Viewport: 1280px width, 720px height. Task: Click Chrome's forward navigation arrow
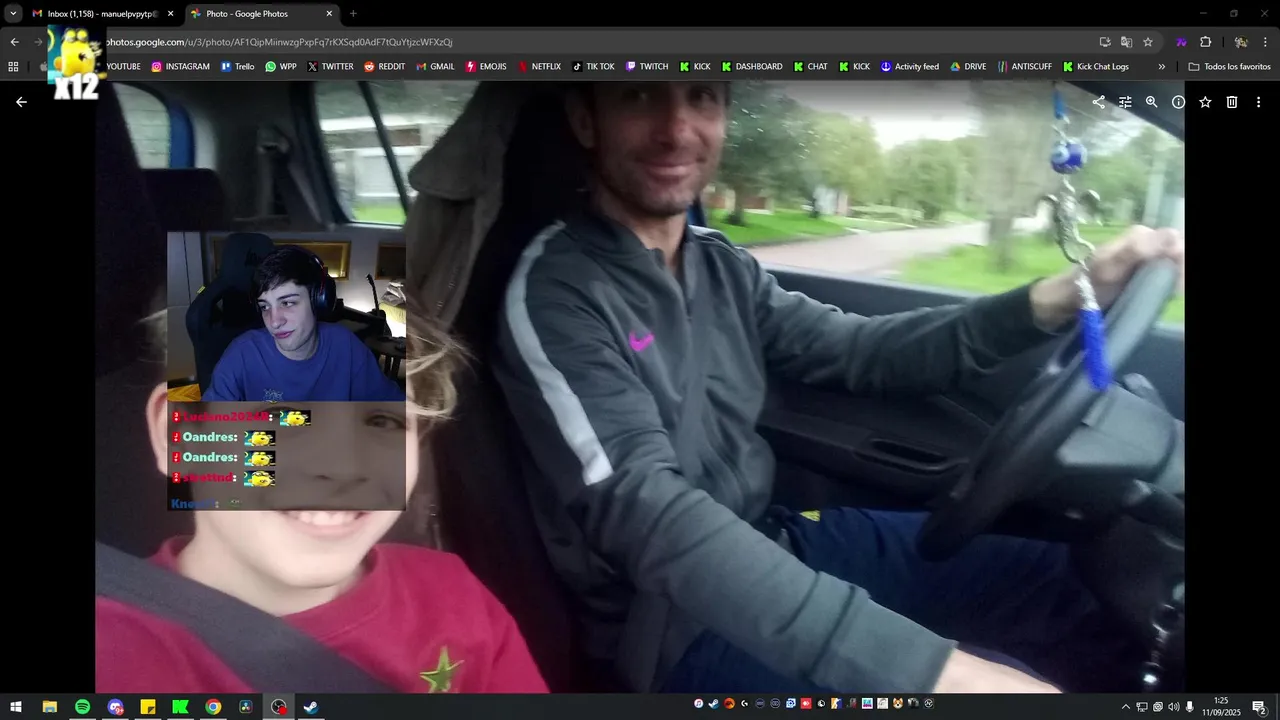38,42
